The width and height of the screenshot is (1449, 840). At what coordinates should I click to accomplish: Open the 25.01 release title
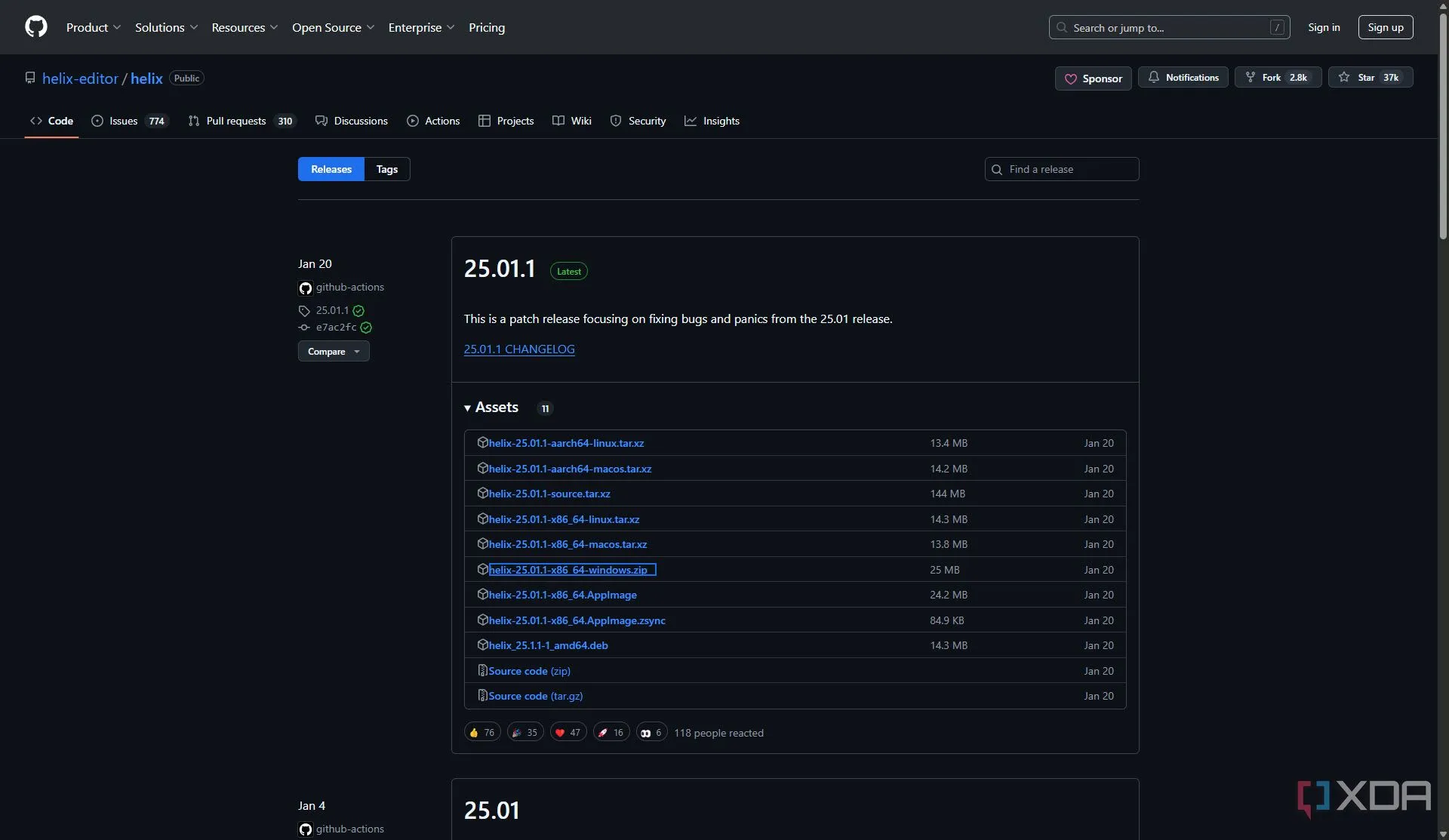492,811
